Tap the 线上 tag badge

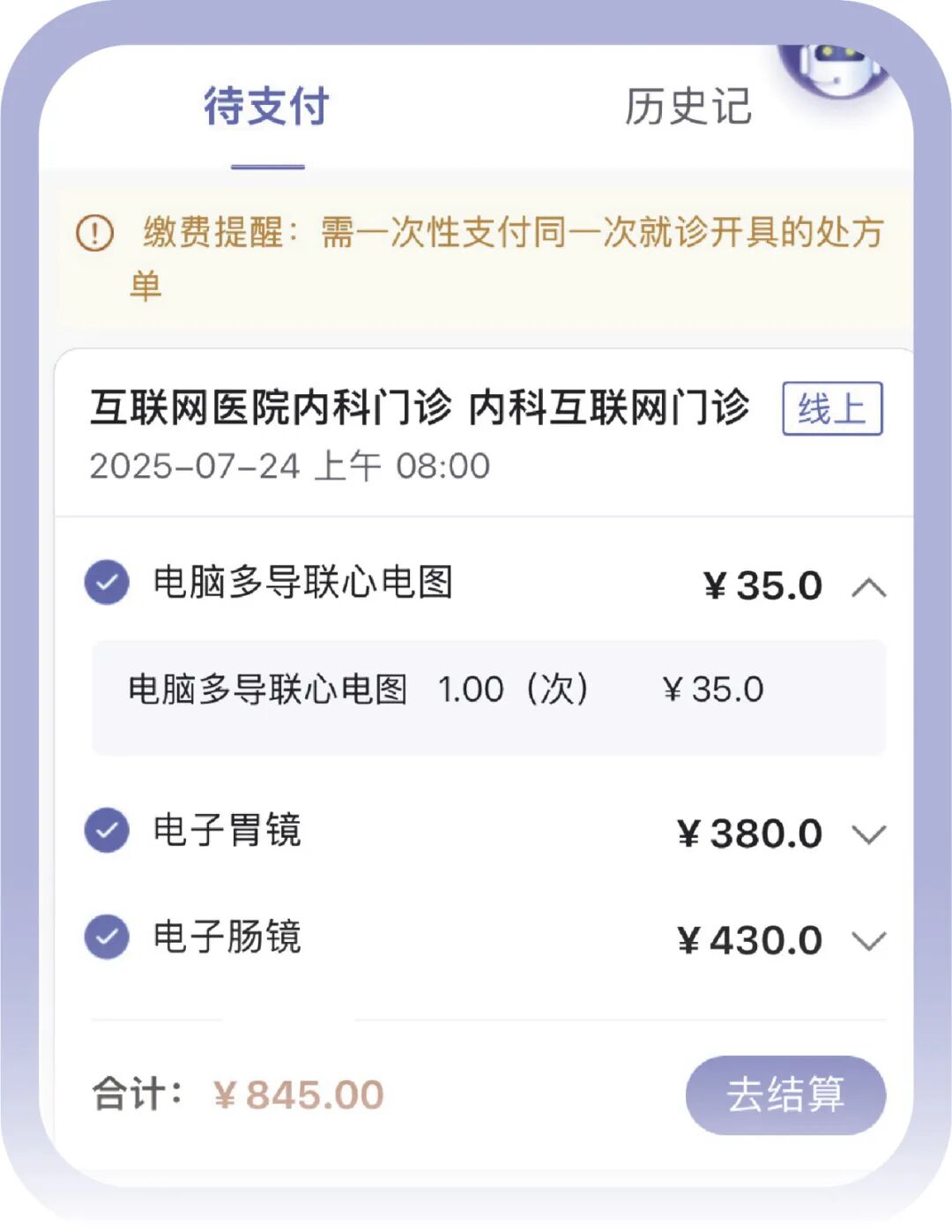pyautogui.click(x=832, y=409)
